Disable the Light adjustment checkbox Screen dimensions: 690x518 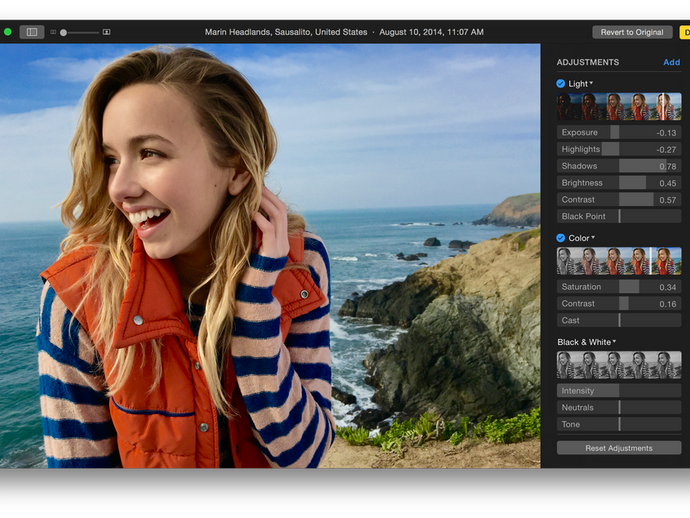click(x=561, y=84)
